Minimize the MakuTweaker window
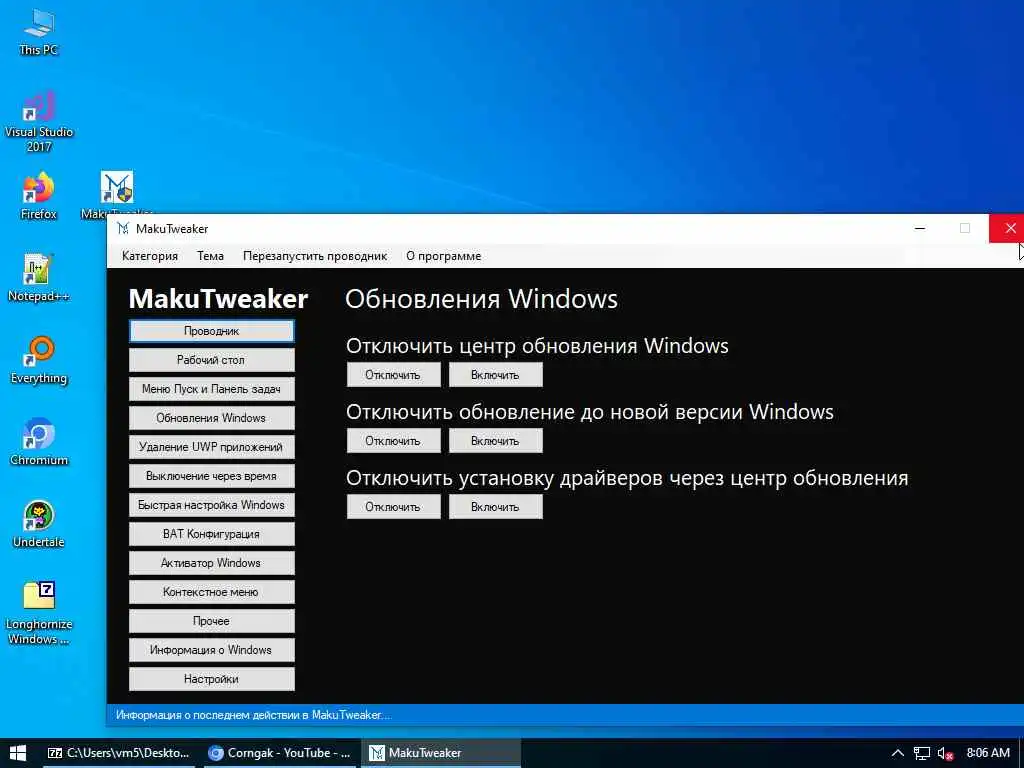 click(x=920, y=229)
